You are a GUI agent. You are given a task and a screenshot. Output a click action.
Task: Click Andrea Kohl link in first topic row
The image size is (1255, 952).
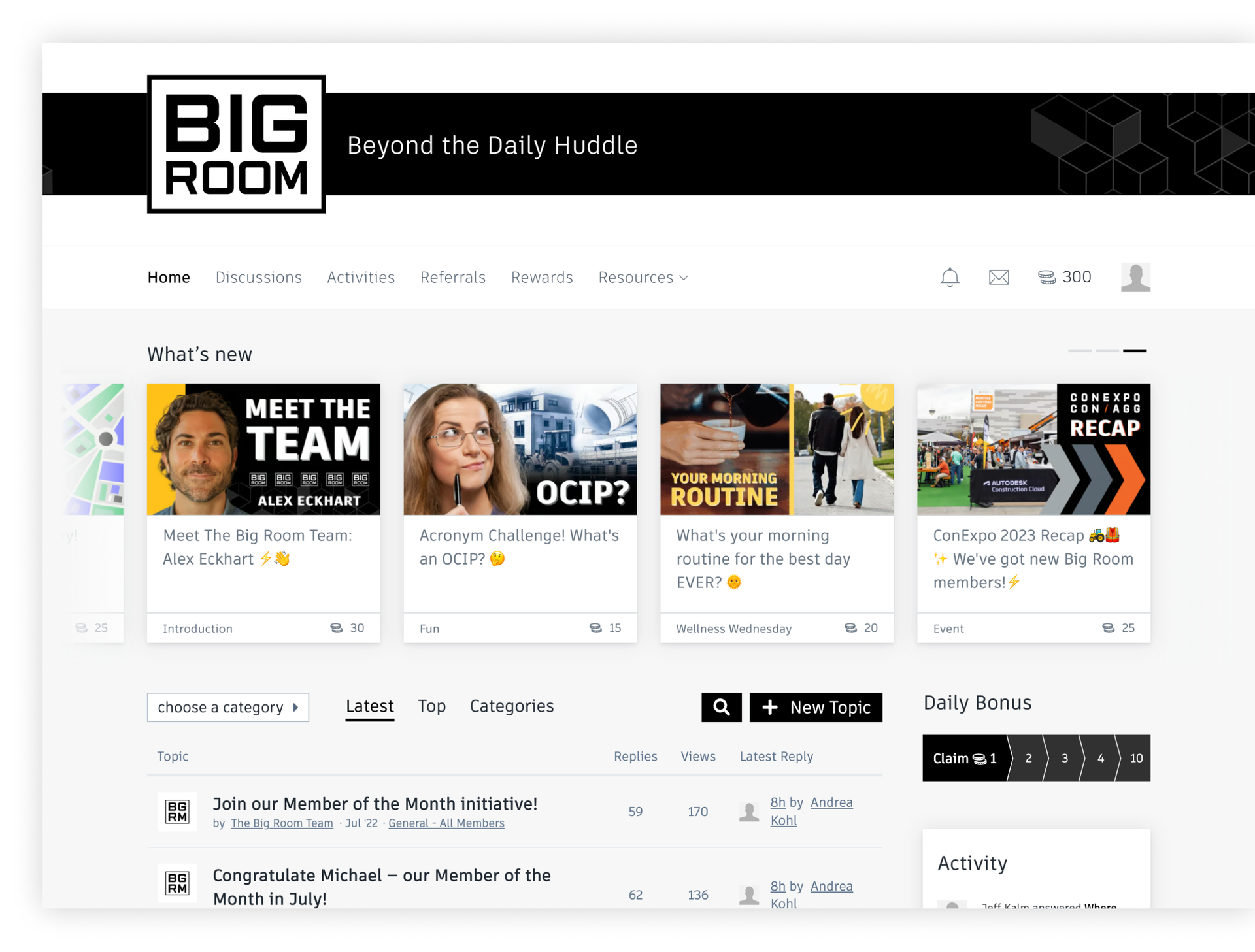pos(812,812)
